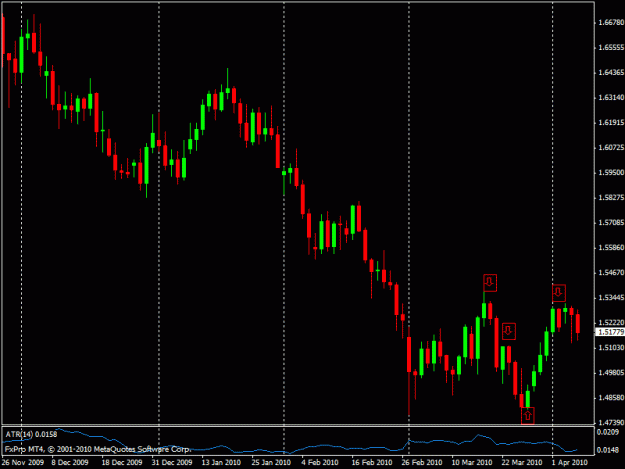Click the date label 22 Mar 2010

click(522, 462)
